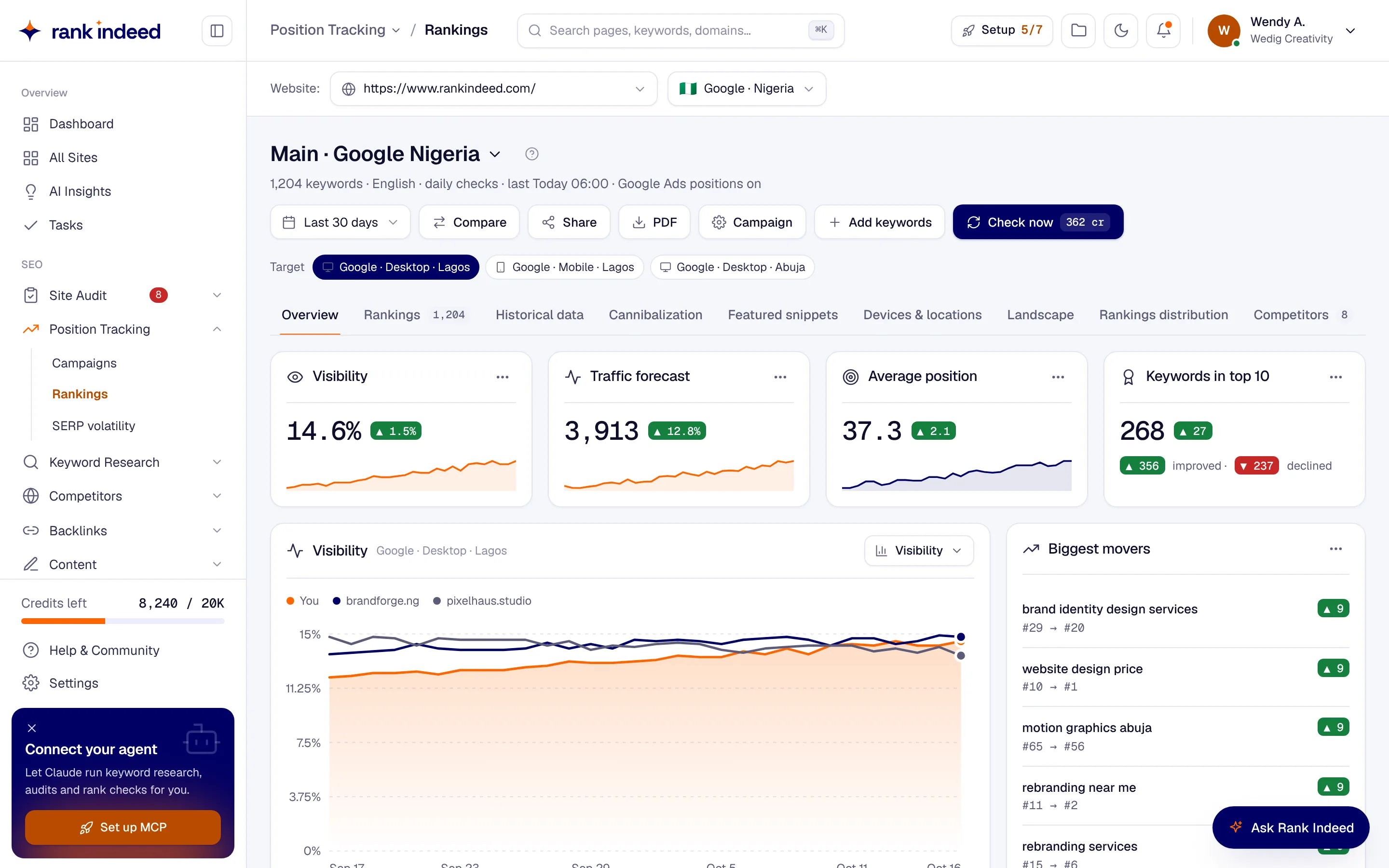
Task: Open Dashboard from the sidebar
Action: pos(123,124)
